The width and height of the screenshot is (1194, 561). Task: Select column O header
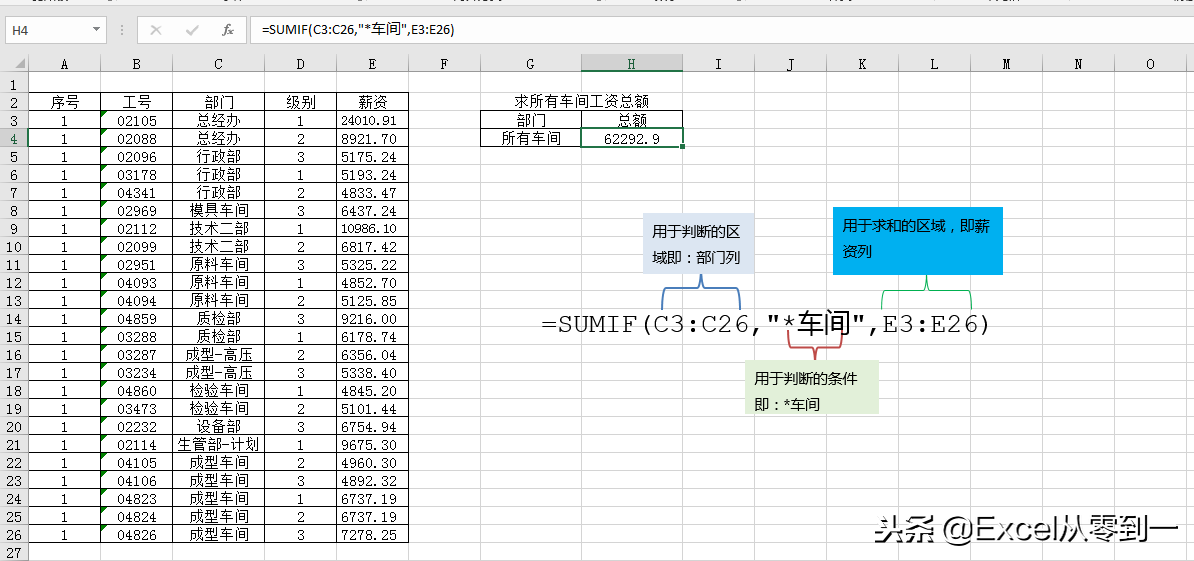pyautogui.click(x=1150, y=65)
